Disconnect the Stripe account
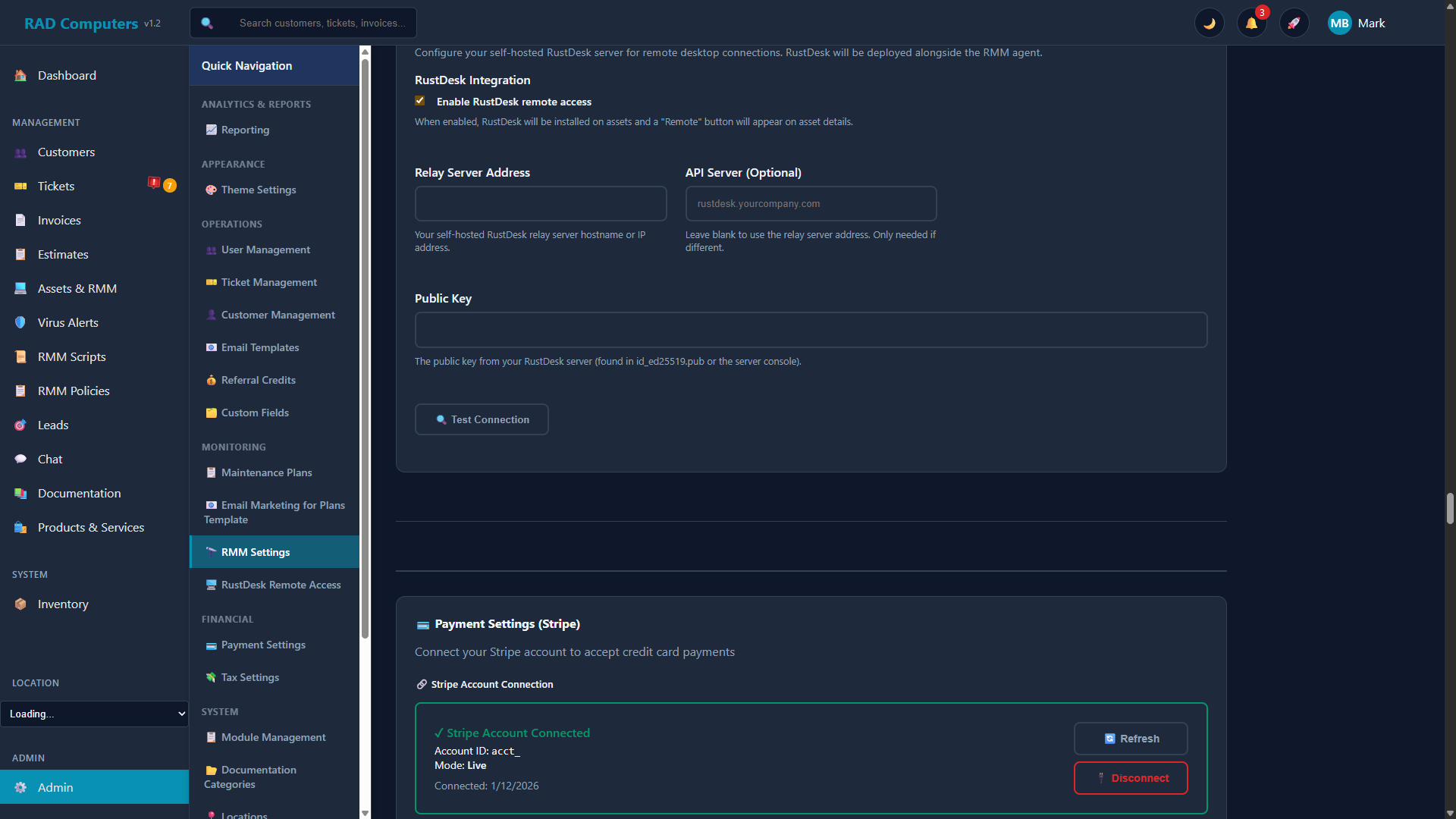 pyautogui.click(x=1131, y=777)
